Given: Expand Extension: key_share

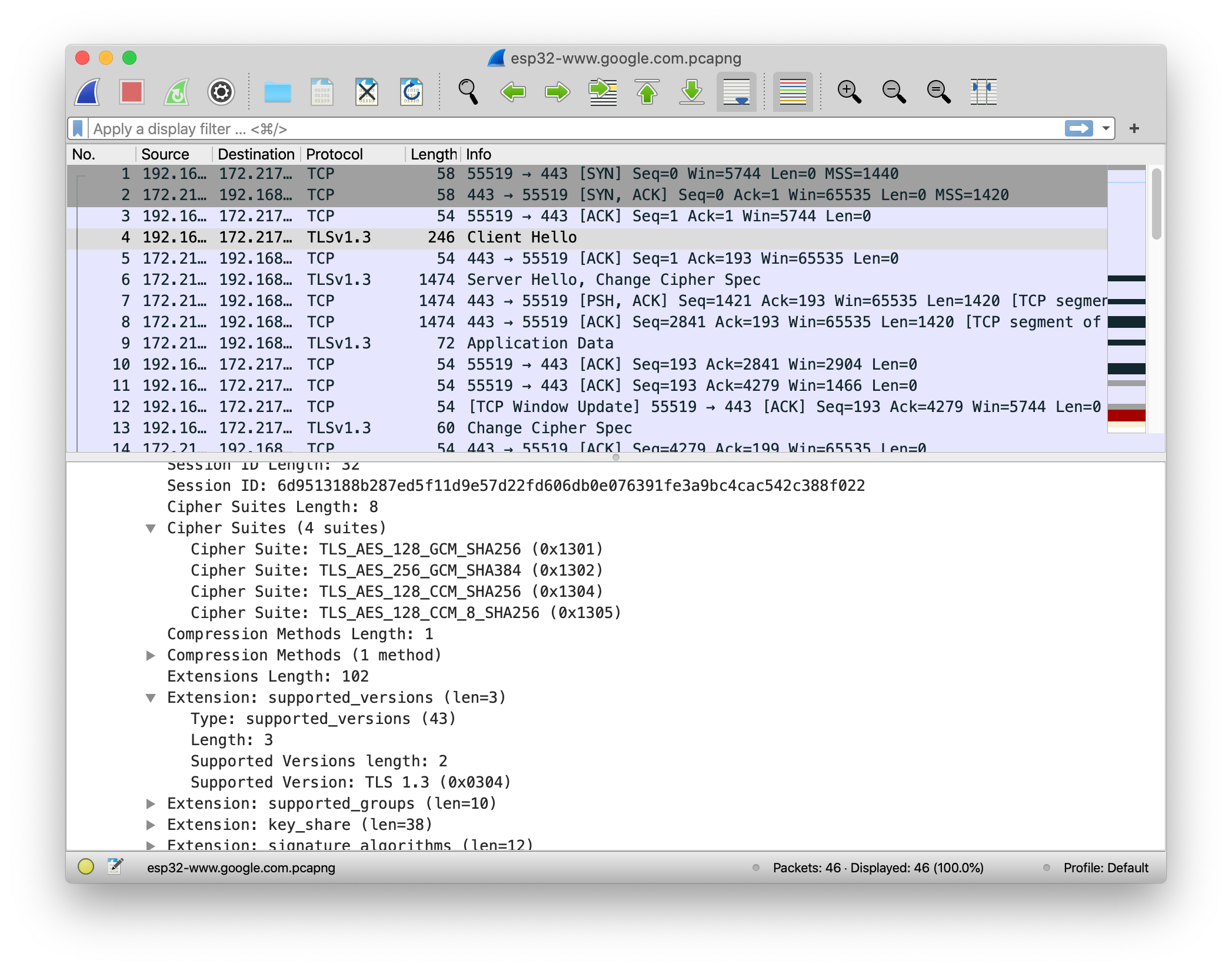Looking at the screenshot, I should coord(151,825).
